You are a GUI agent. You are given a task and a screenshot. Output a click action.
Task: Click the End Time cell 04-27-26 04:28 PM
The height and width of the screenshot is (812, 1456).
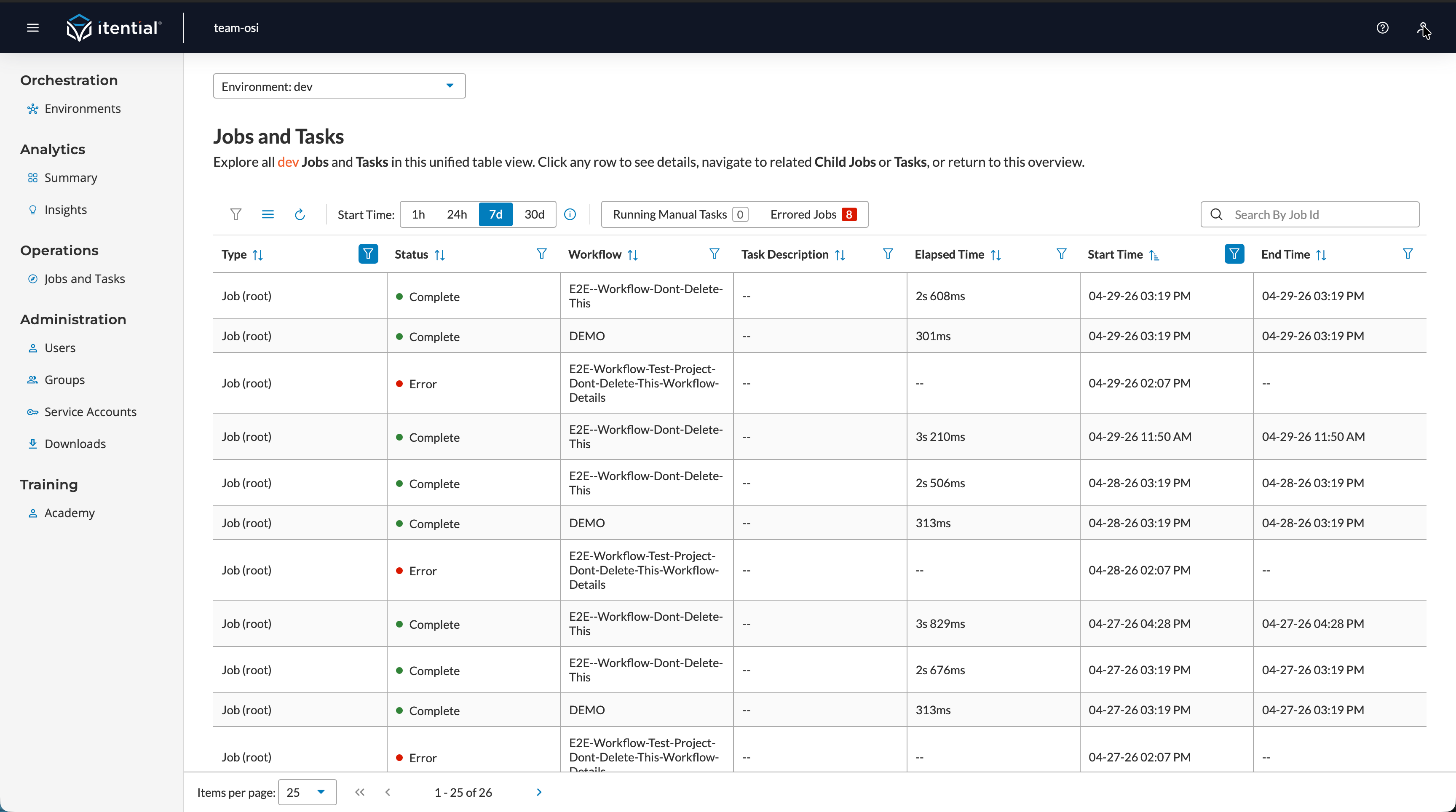tap(1340, 623)
